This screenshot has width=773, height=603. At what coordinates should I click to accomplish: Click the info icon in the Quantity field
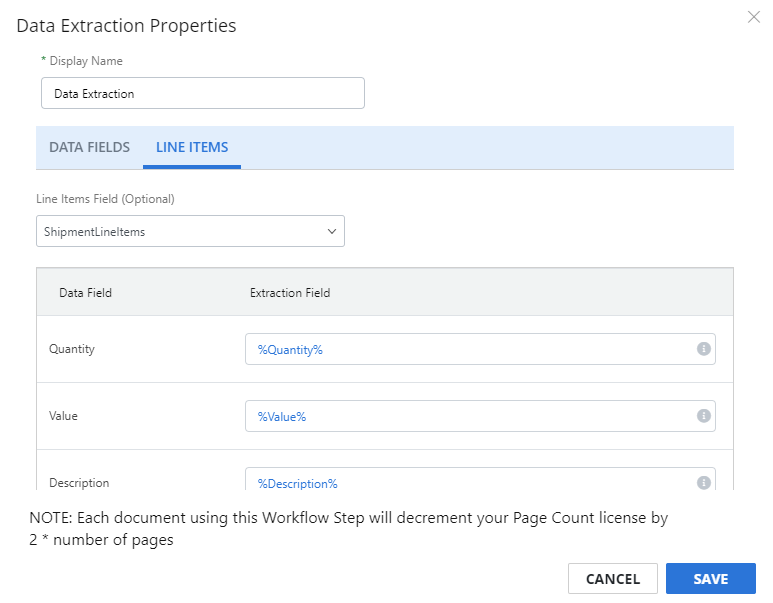(x=703, y=349)
